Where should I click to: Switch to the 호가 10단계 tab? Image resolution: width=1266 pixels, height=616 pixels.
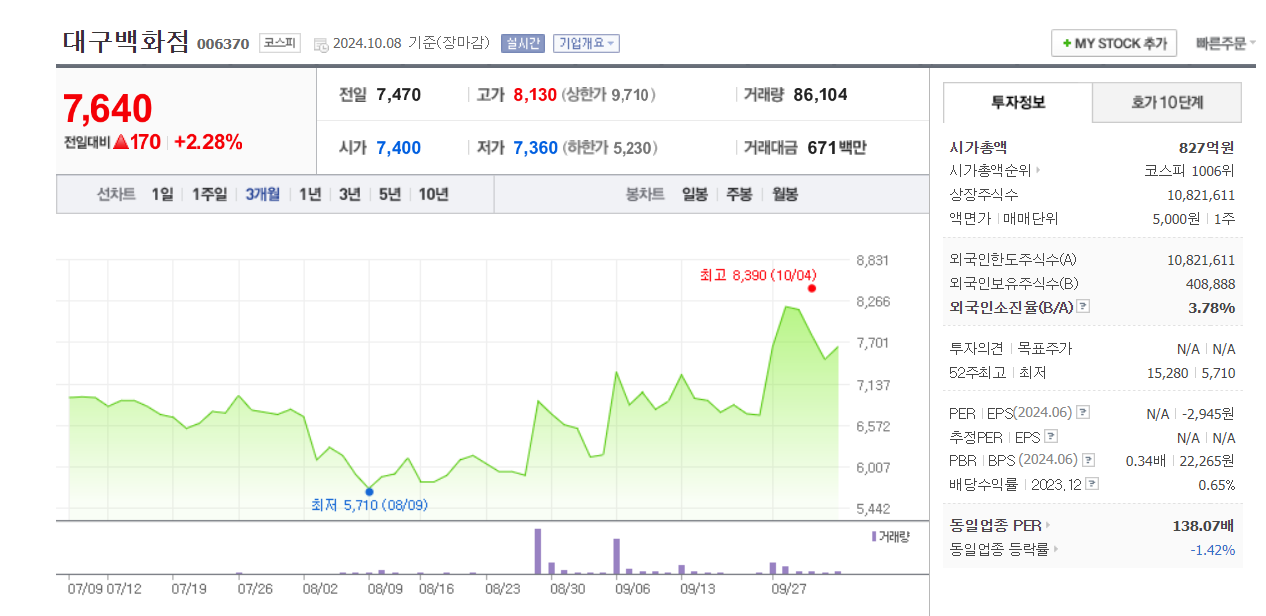pos(1166,103)
